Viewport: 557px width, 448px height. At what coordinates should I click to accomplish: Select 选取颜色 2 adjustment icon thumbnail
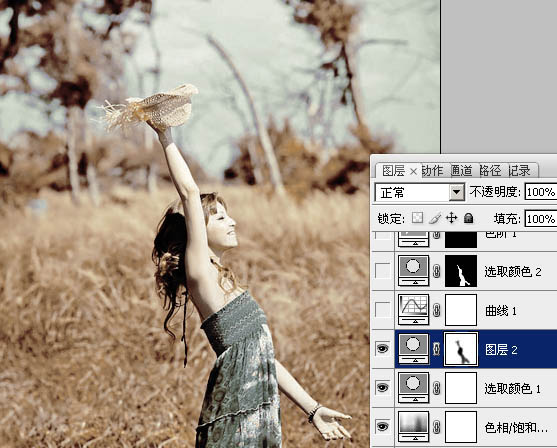pos(413,271)
